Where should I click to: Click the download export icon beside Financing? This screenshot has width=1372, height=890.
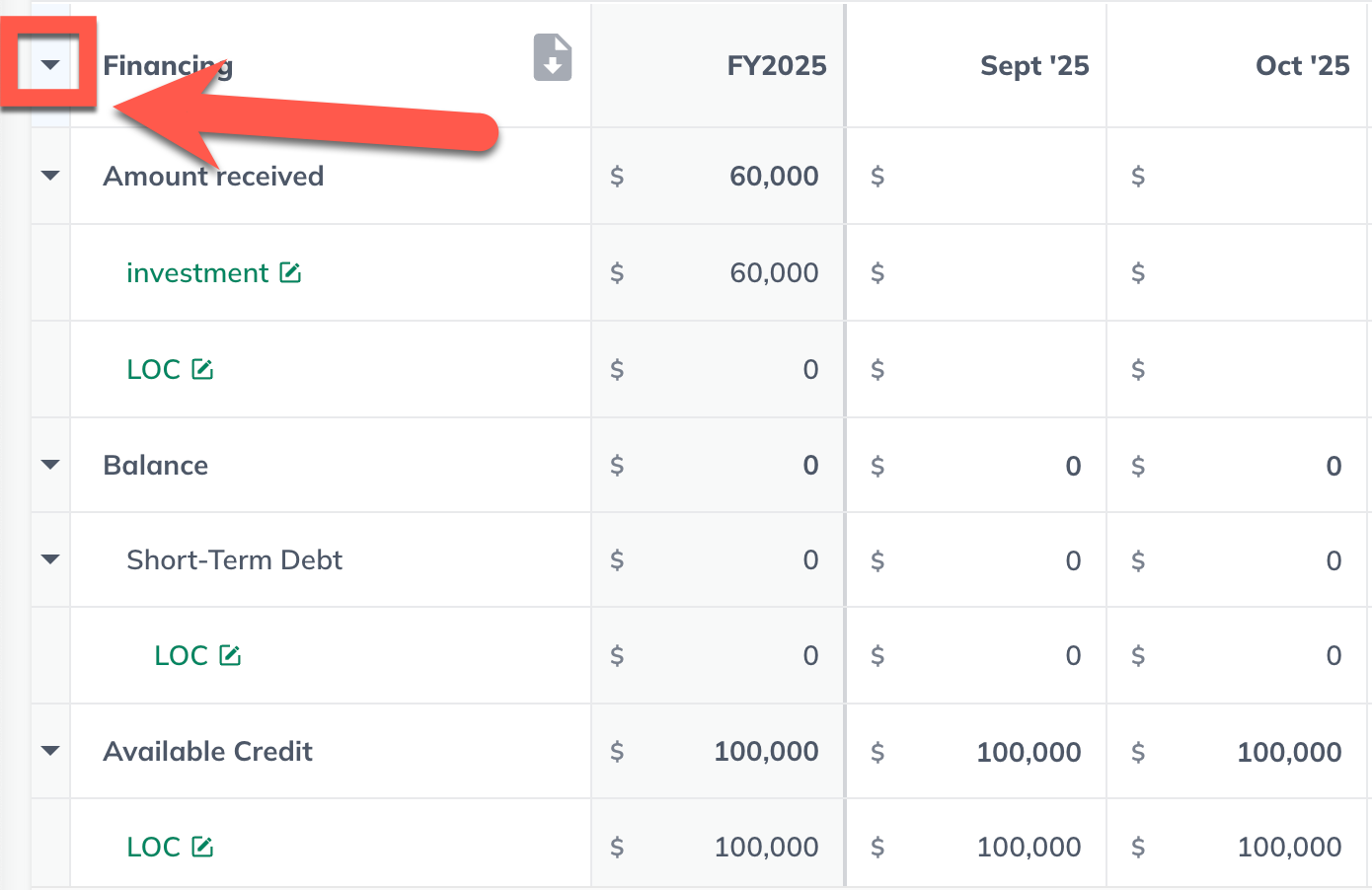(553, 57)
